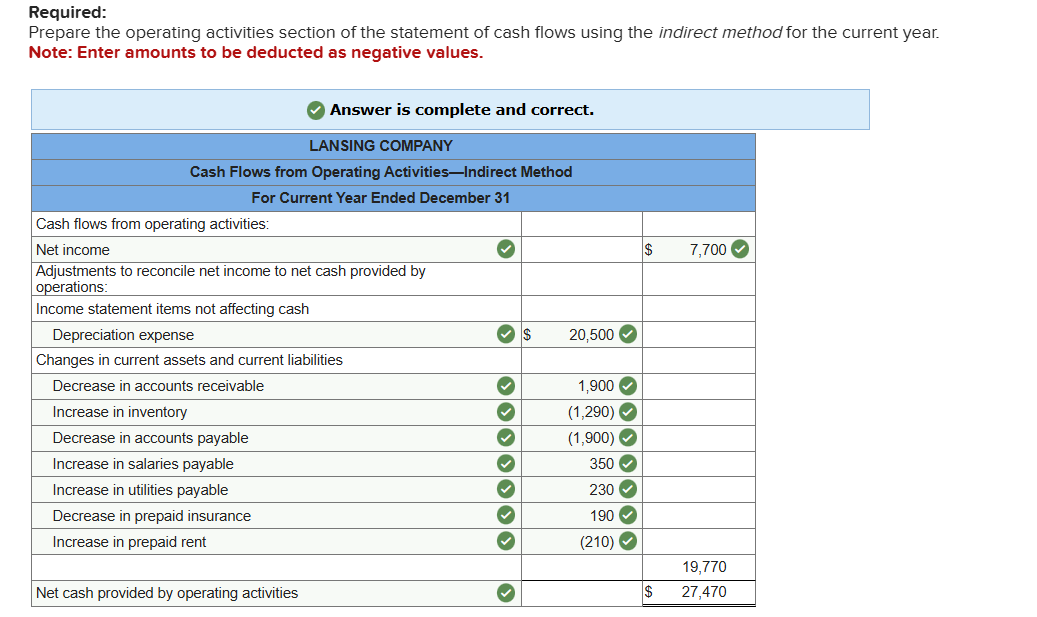Select the prepaid insurance amount 190

(x=602, y=516)
